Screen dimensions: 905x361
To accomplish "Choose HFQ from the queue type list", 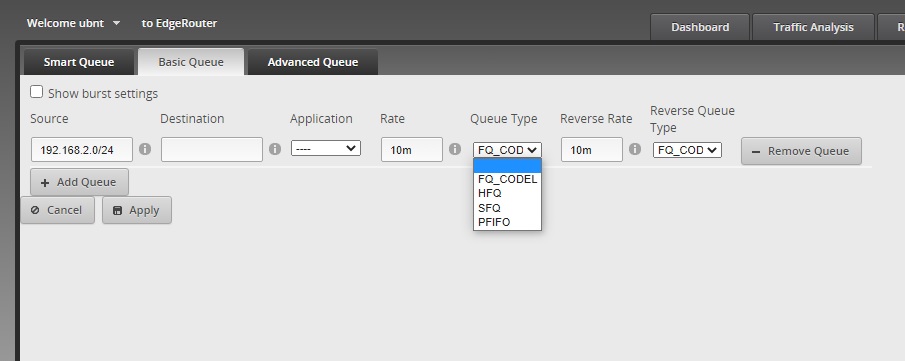I will click(x=507, y=193).
